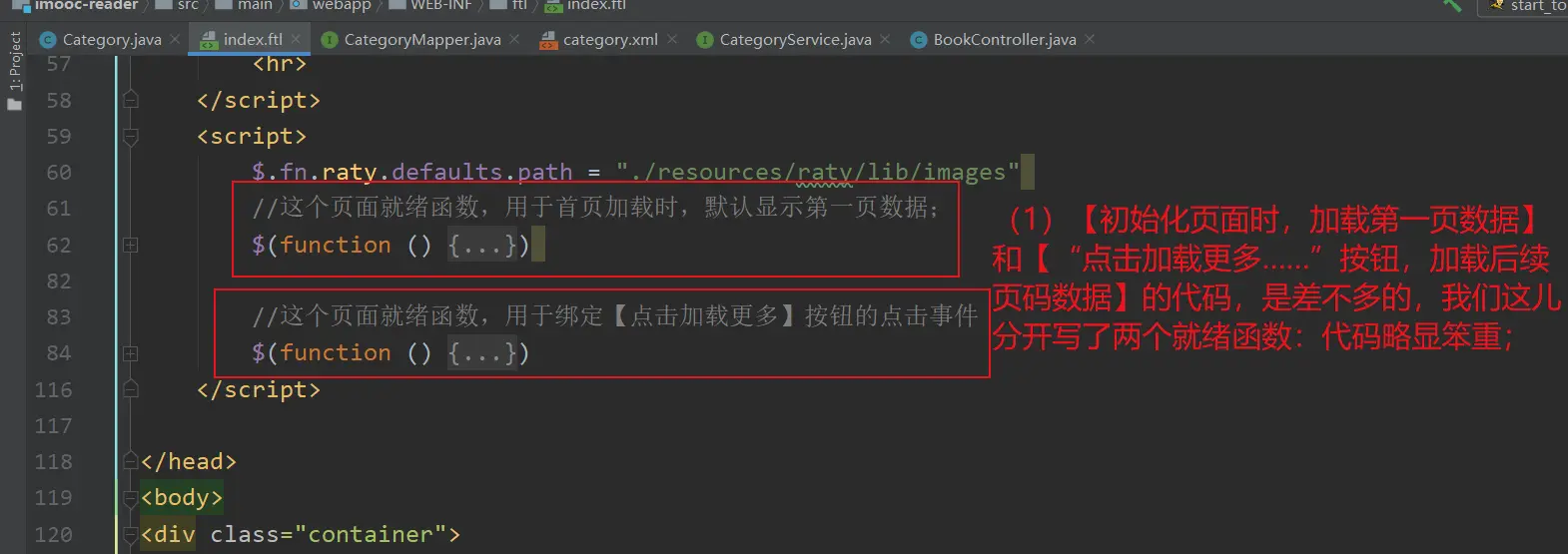Viewport: 1568px width, 554px height.
Task: Click the src folder breadcrumb
Action: (x=177, y=5)
